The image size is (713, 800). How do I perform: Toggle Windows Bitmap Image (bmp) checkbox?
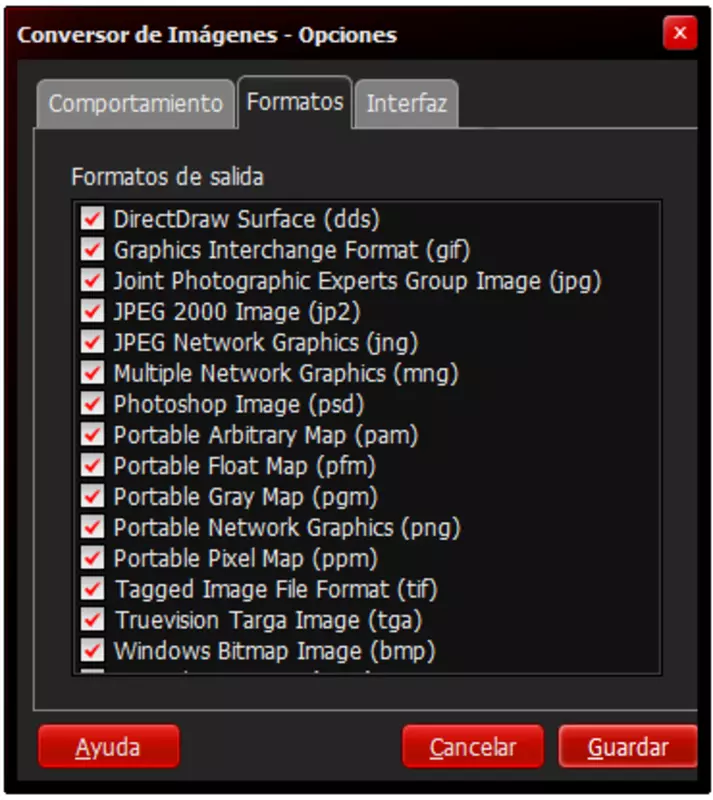coord(92,651)
